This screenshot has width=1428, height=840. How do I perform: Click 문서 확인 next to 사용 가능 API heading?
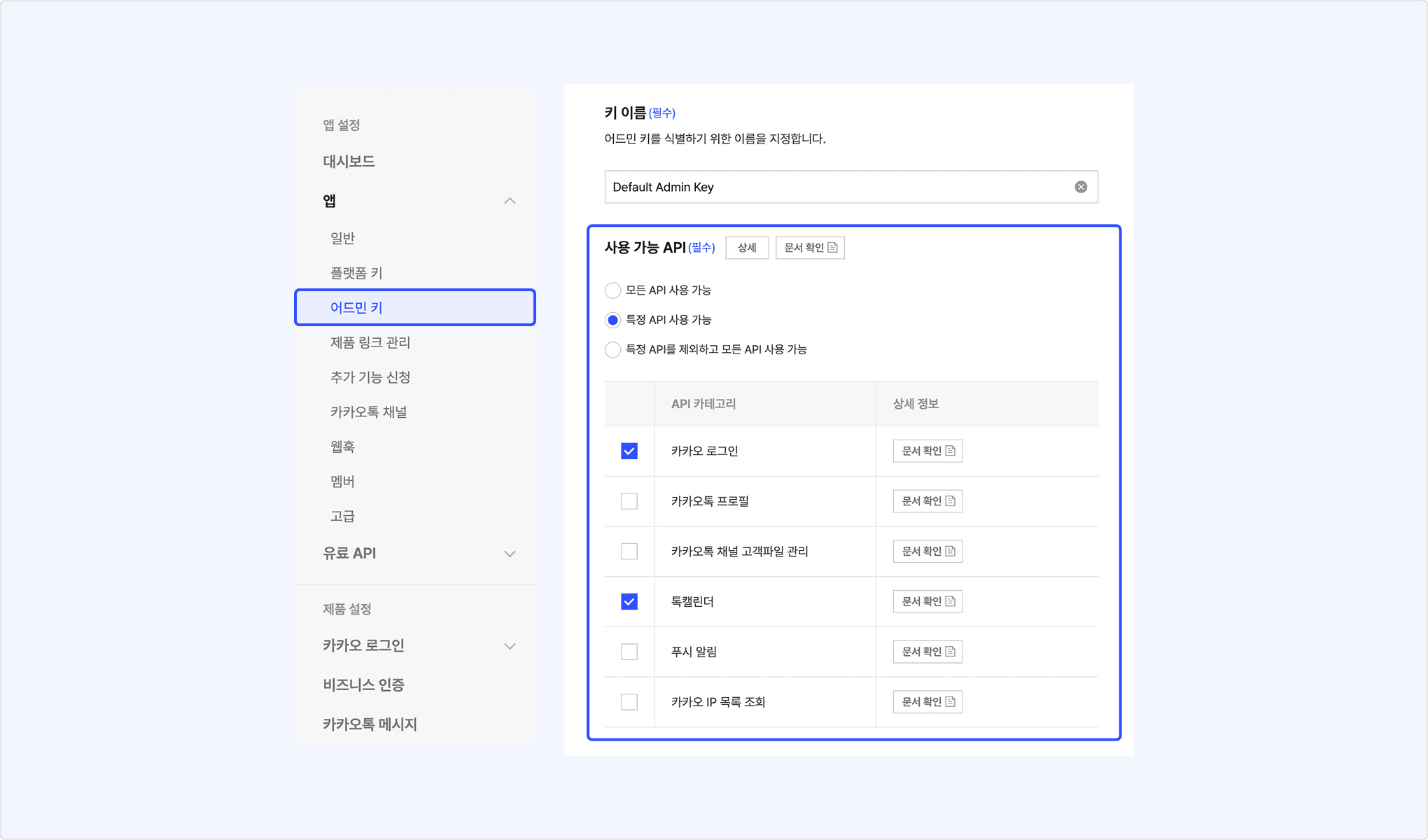(810, 248)
